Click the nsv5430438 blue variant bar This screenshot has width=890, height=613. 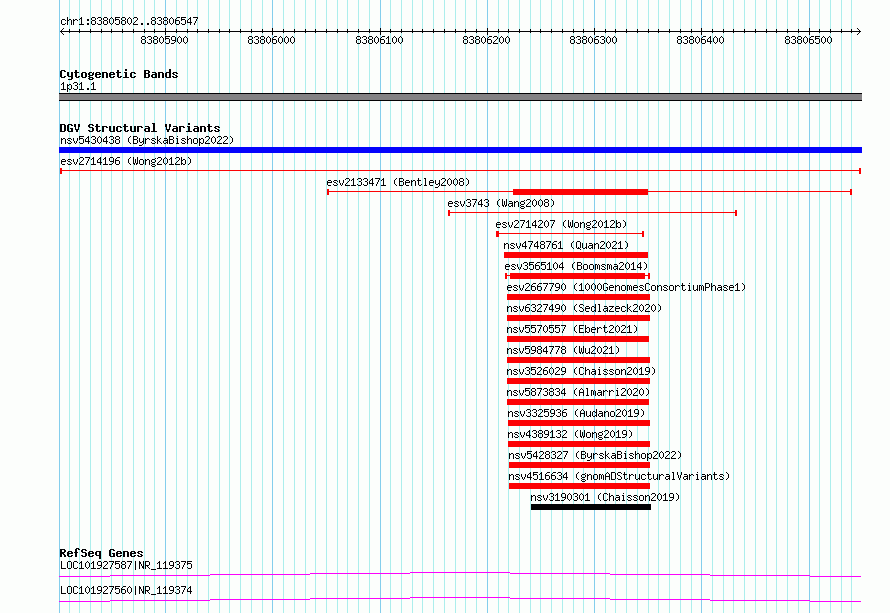click(460, 150)
